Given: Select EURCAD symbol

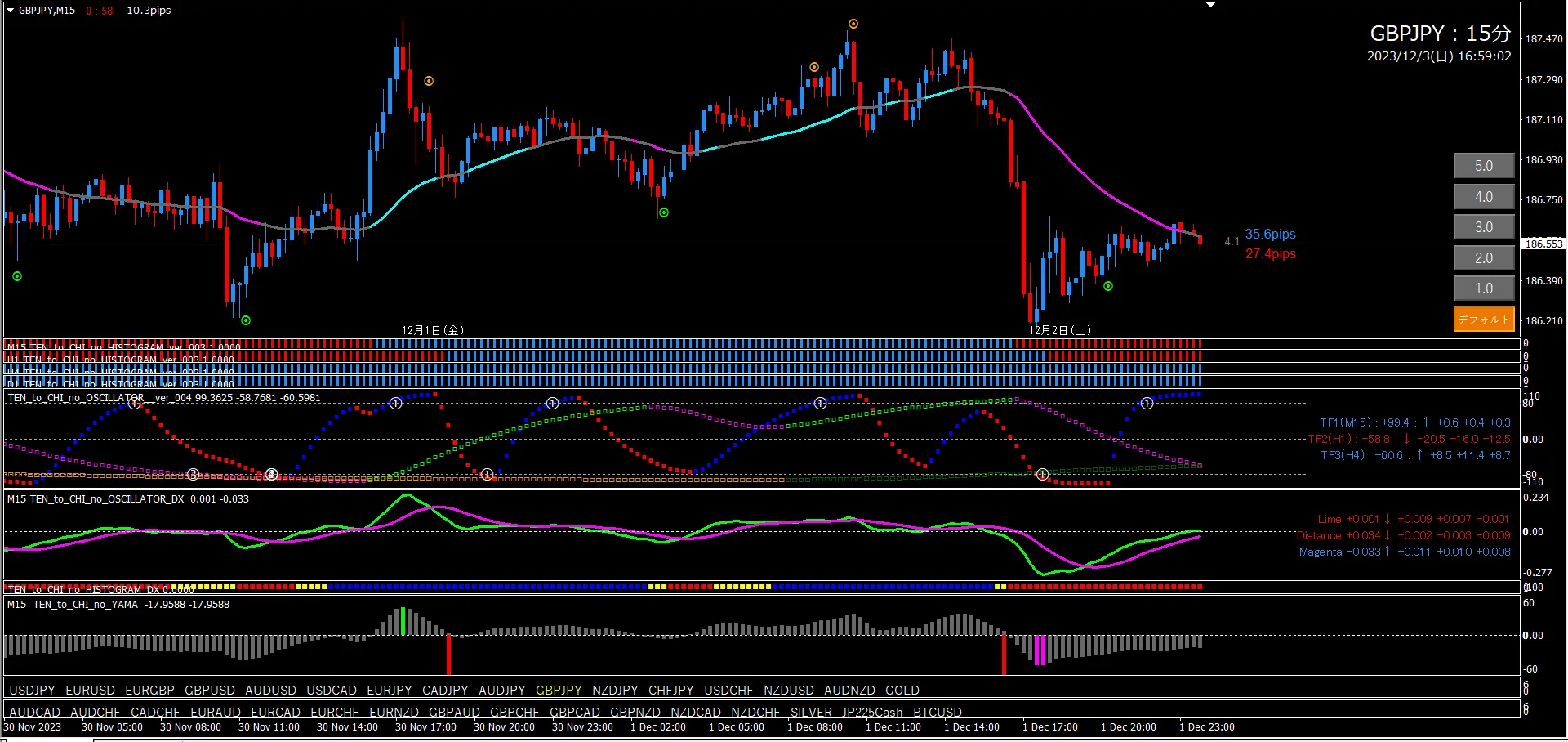Looking at the screenshot, I should point(276,713).
